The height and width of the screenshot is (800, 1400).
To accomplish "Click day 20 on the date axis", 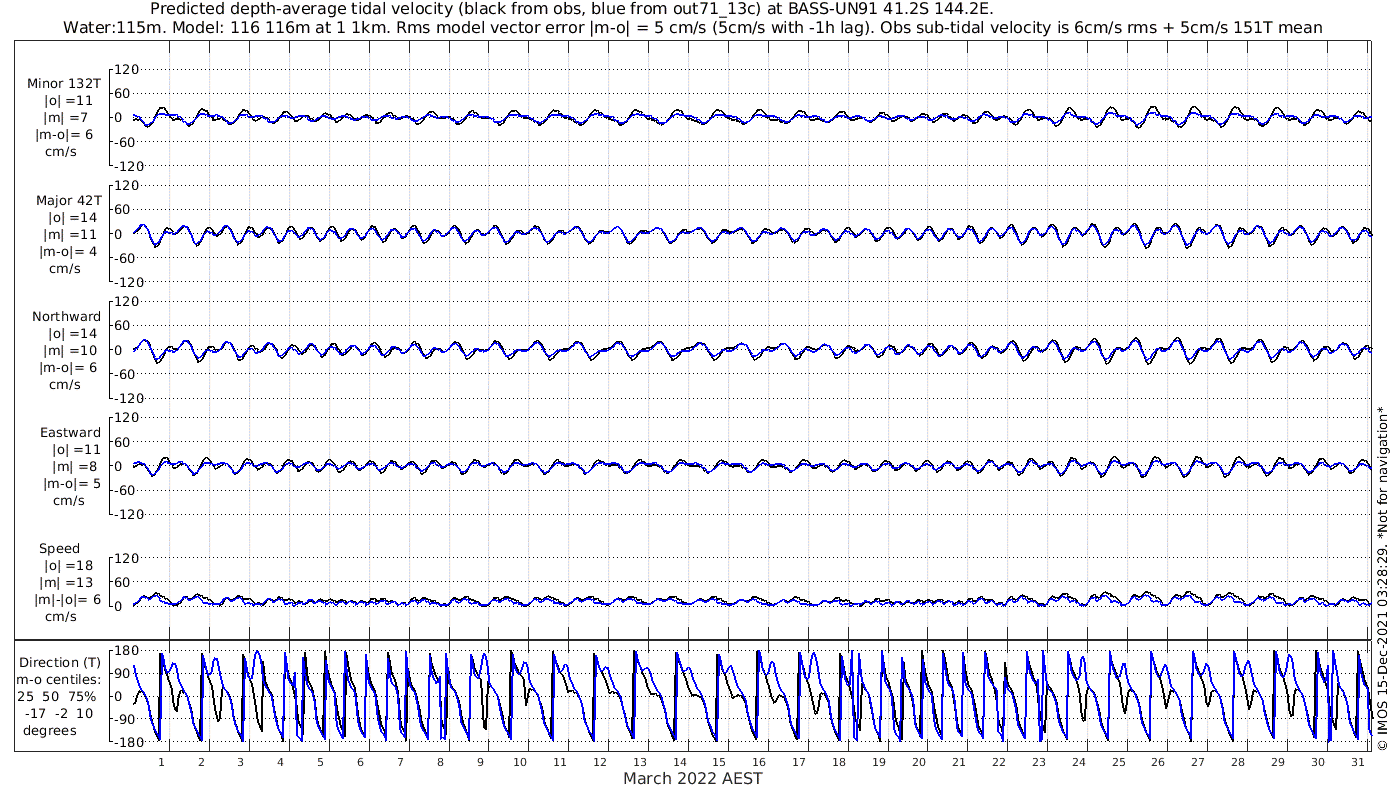I will click(x=919, y=762).
